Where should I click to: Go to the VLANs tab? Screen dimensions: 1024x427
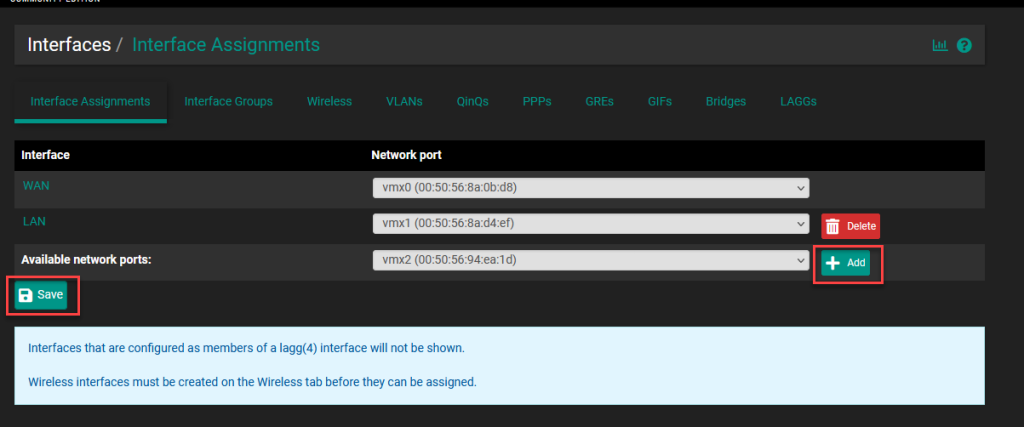404,101
